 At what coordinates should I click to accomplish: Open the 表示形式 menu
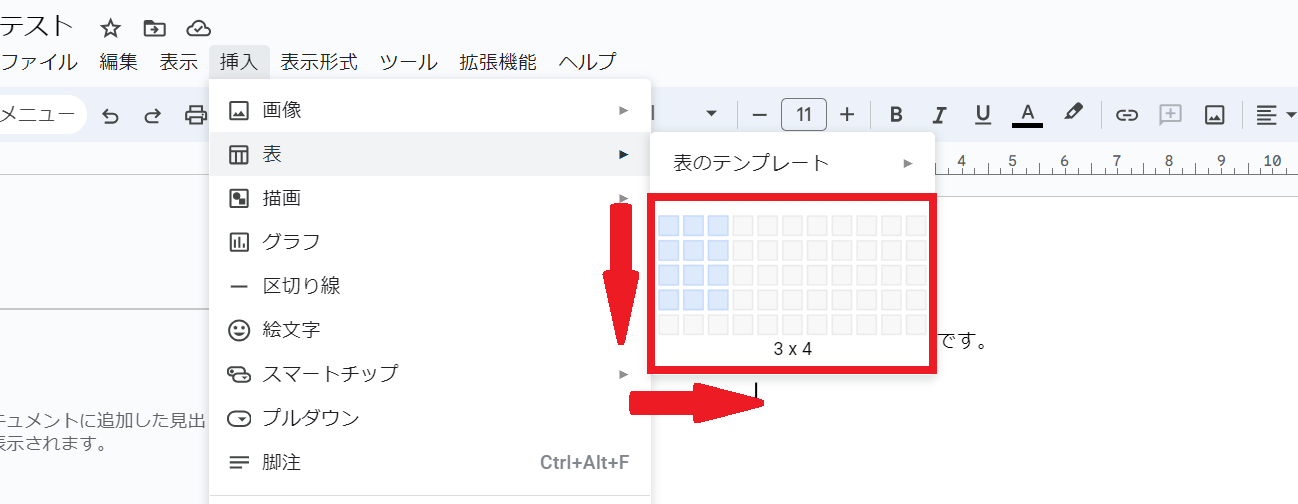tap(319, 62)
